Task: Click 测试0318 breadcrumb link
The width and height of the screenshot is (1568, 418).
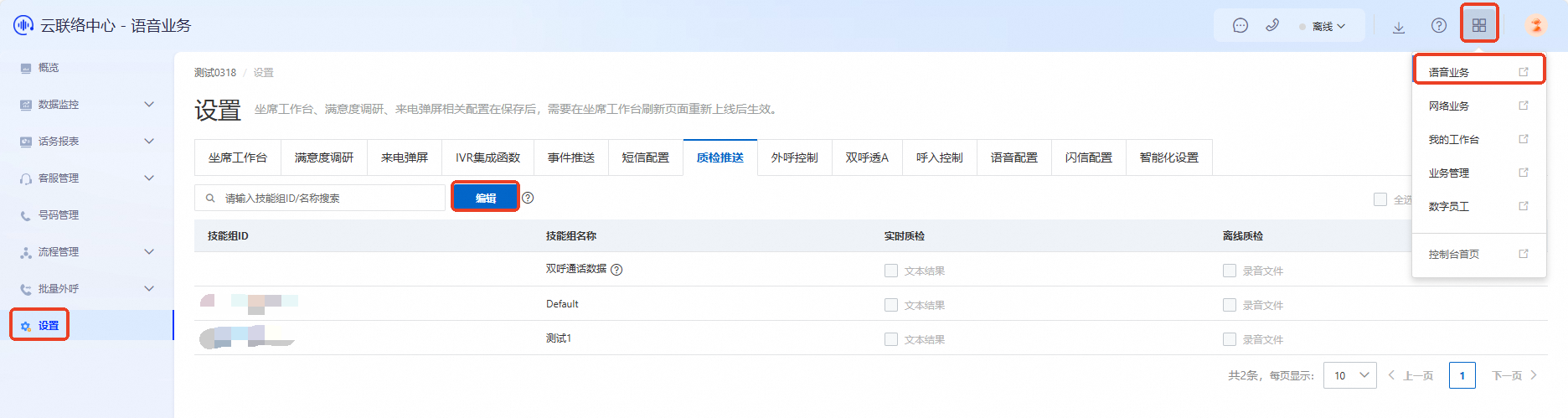Action: (x=215, y=73)
